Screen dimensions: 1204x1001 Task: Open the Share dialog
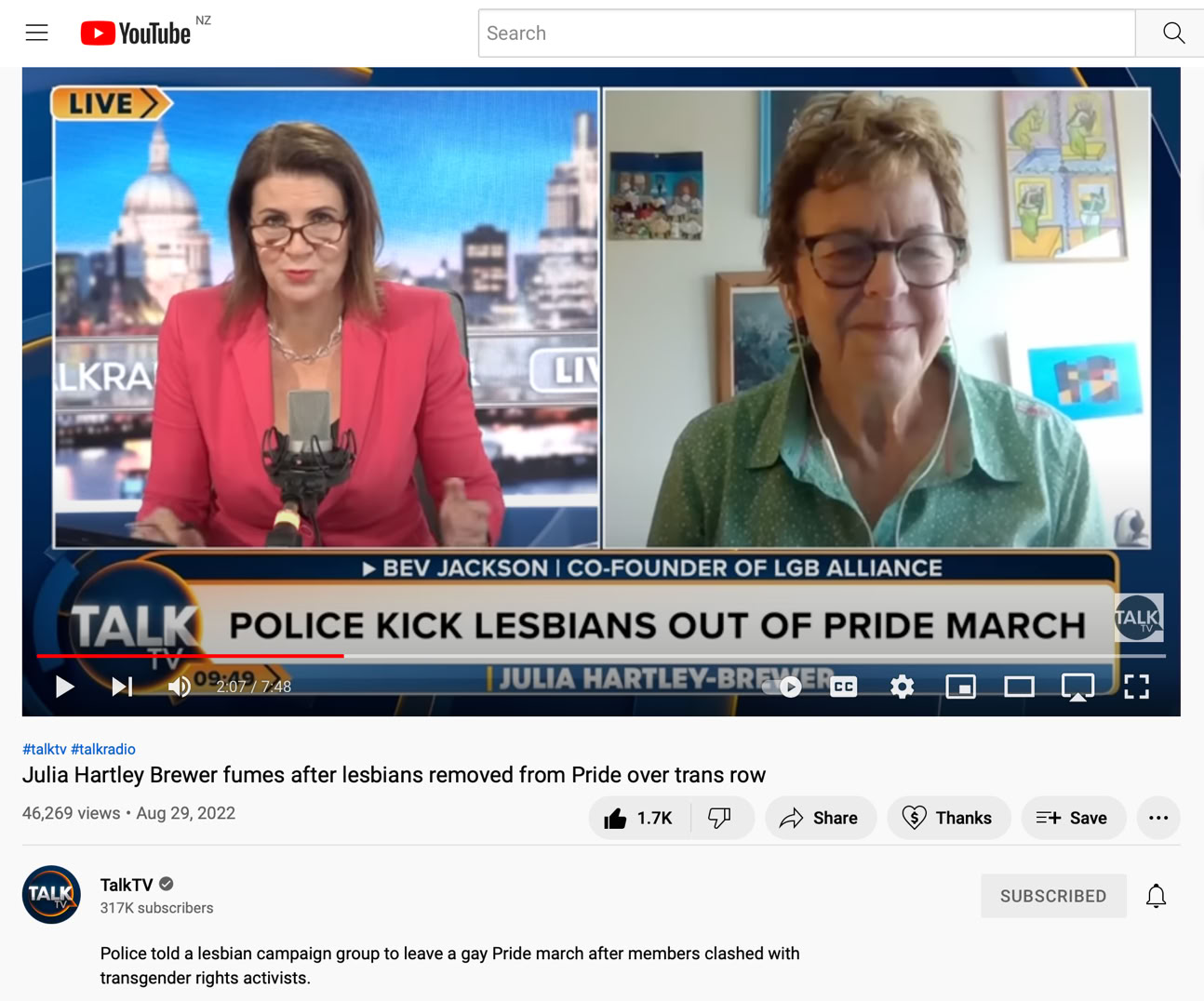(x=820, y=819)
